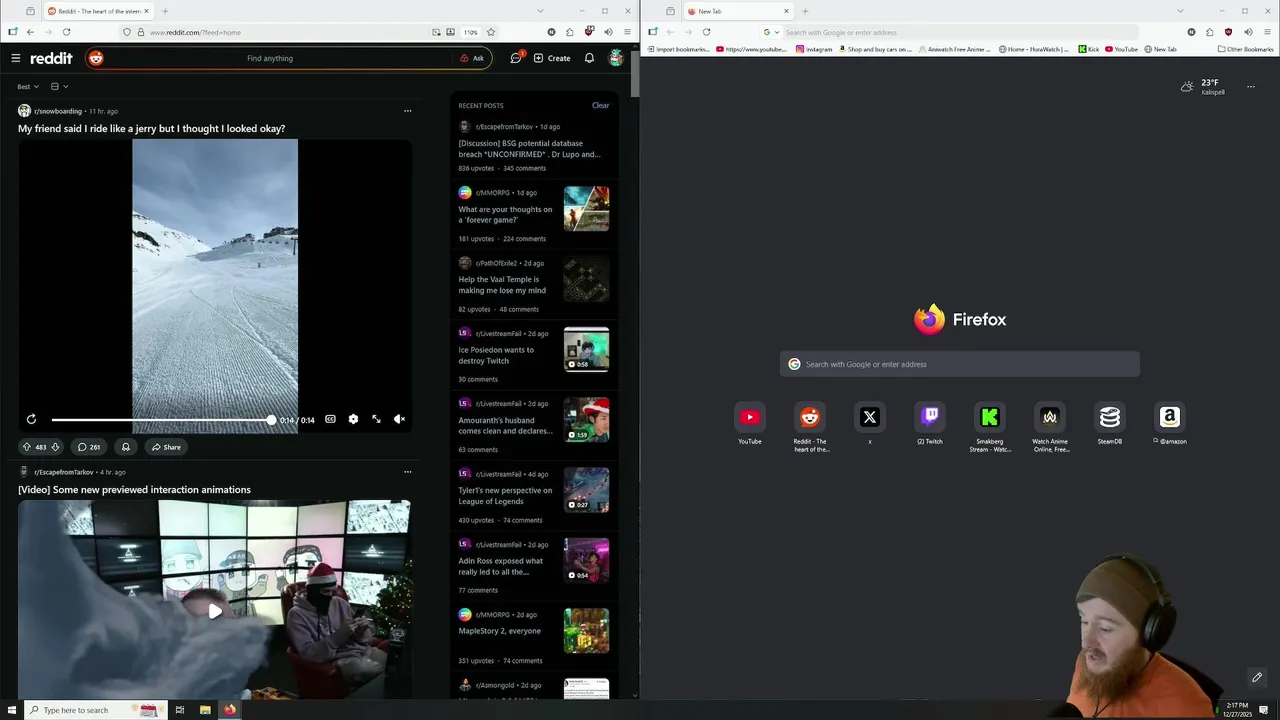Screen dimensions: 1280x720
Task: Open the Twitch shortcut tile
Action: pyautogui.click(x=930, y=417)
